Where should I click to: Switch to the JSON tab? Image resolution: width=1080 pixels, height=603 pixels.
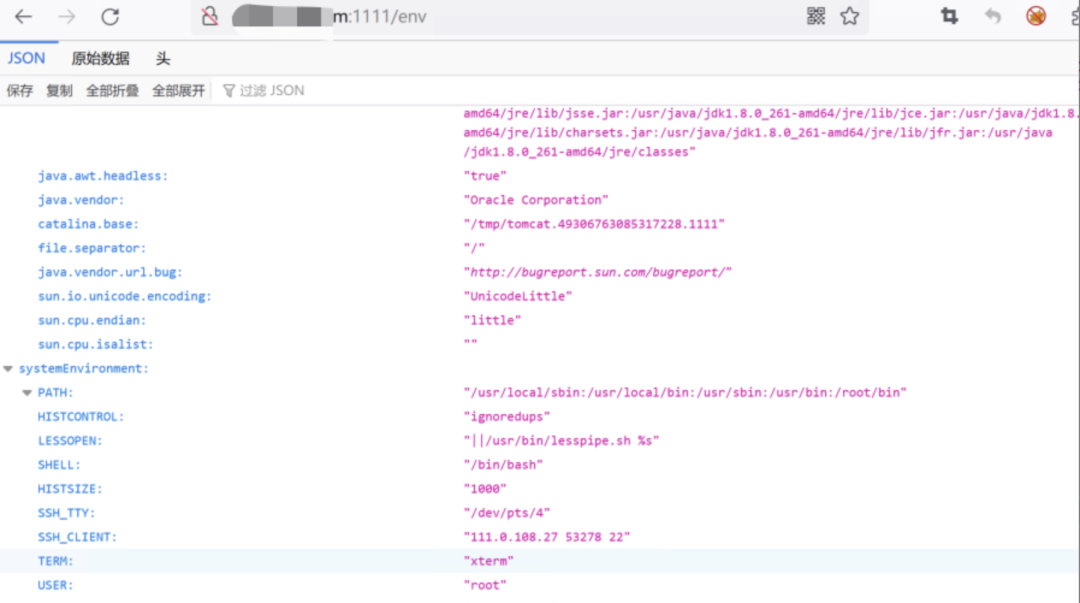[27, 59]
